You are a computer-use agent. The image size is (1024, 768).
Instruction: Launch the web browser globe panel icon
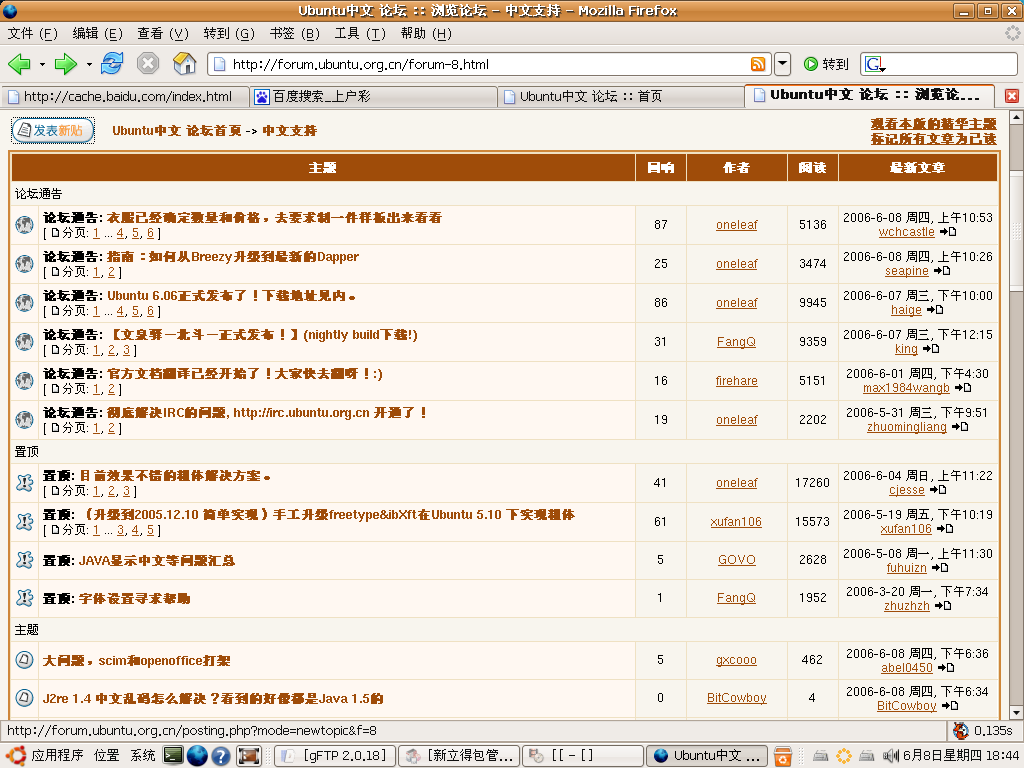tap(197, 756)
